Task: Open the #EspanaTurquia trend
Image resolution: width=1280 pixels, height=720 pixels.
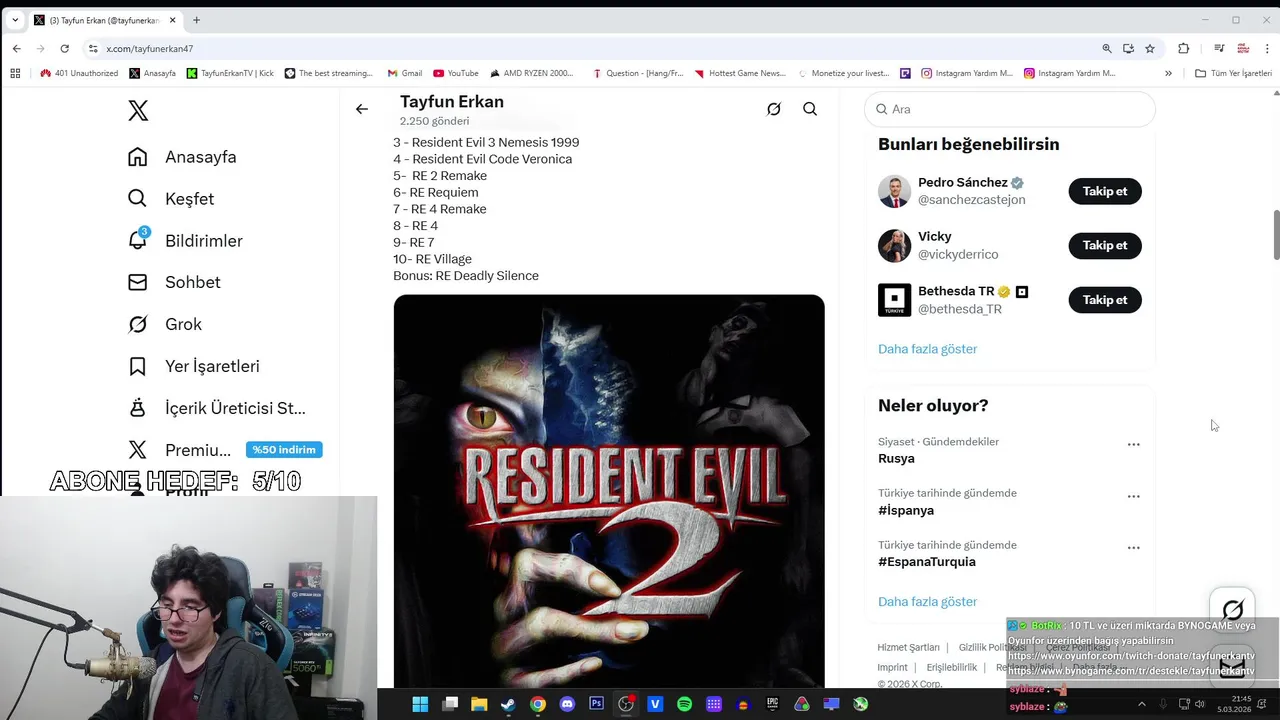Action: (927, 562)
